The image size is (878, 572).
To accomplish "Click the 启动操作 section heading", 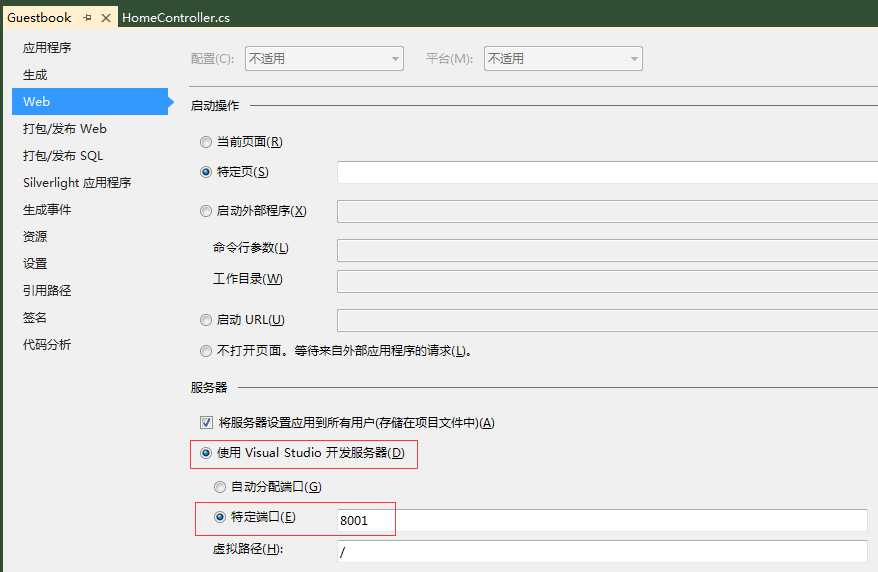I will (215, 105).
